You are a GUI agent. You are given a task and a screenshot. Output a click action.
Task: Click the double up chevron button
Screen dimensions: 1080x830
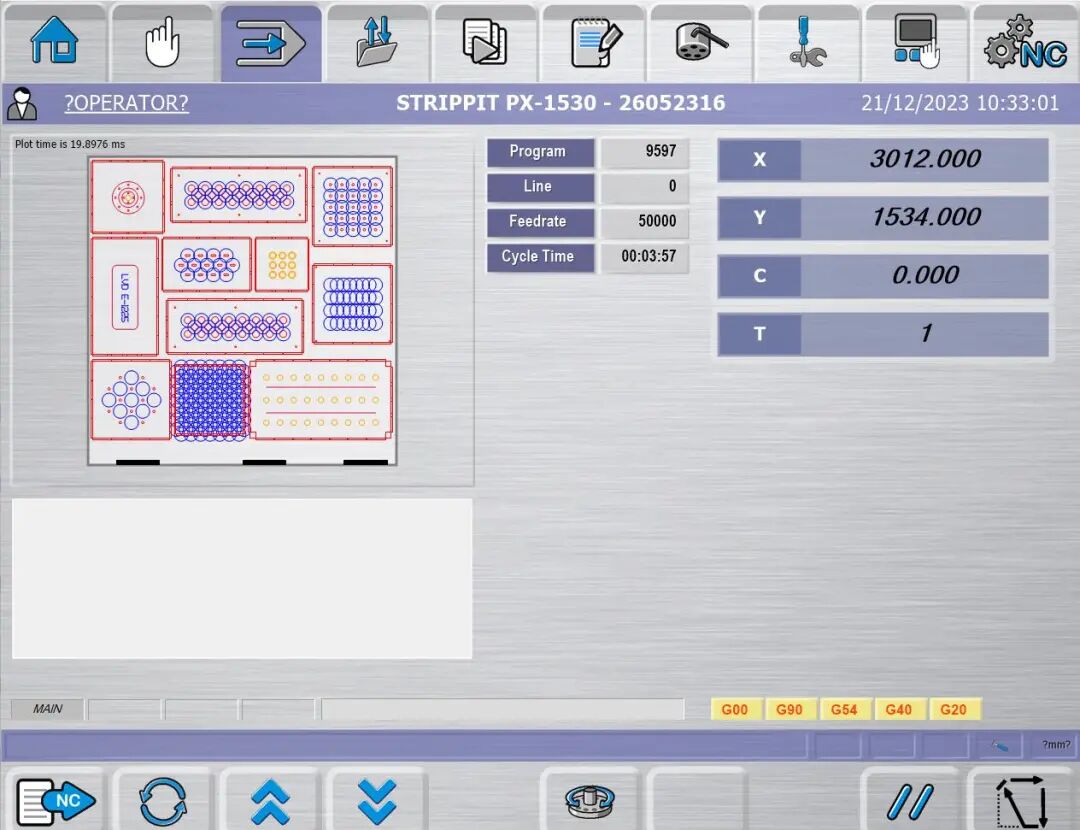pyautogui.click(x=270, y=800)
